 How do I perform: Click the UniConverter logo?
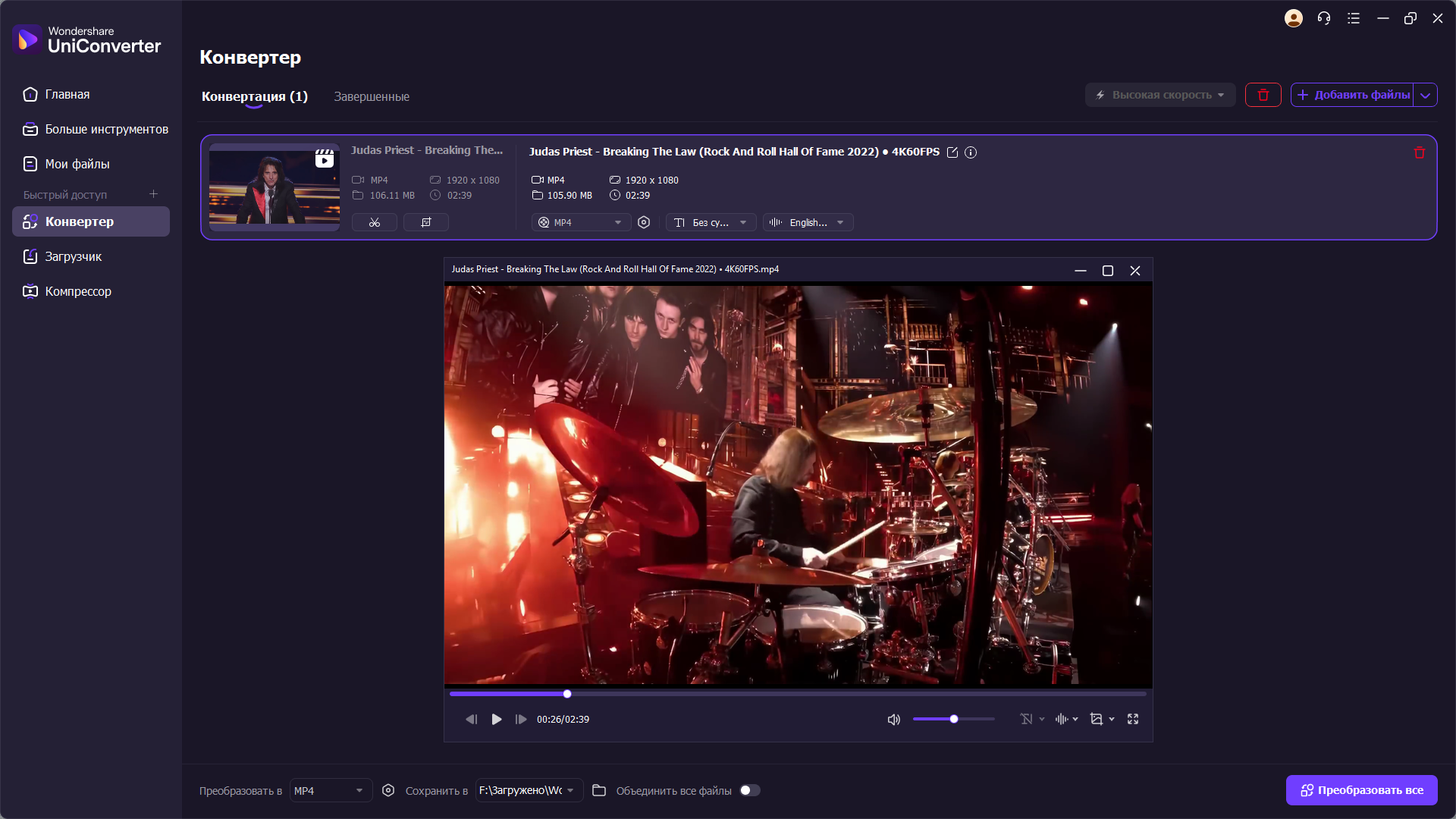[x=86, y=39]
